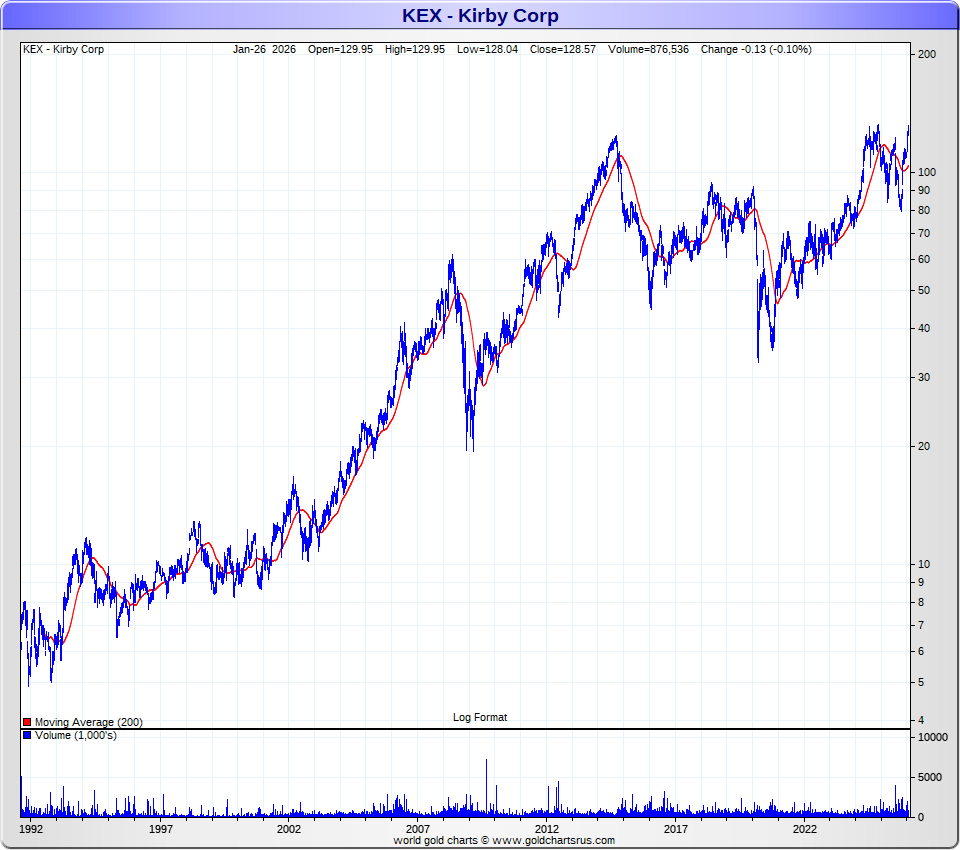Click the 200 price label on y-axis
960x850 pixels.
tap(926, 54)
